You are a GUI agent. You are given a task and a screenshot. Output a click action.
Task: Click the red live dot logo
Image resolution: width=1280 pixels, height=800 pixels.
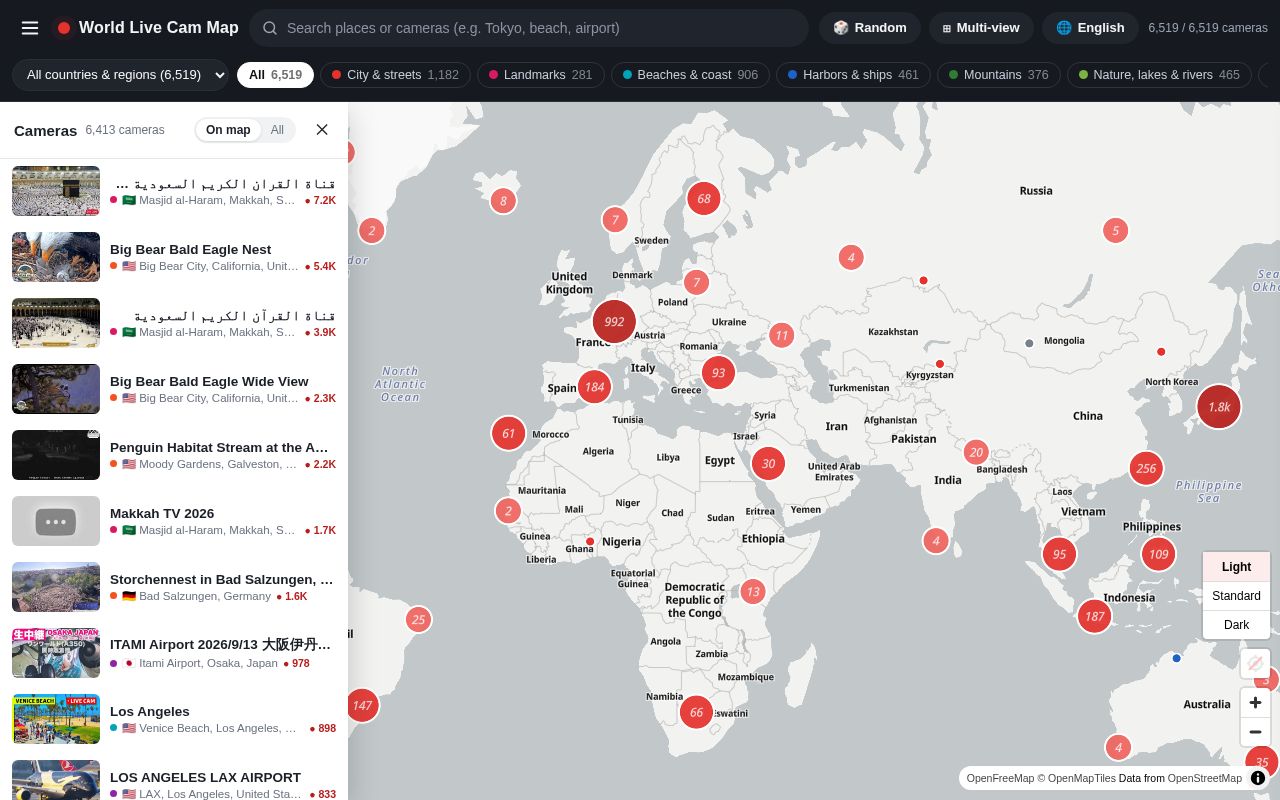click(x=64, y=28)
